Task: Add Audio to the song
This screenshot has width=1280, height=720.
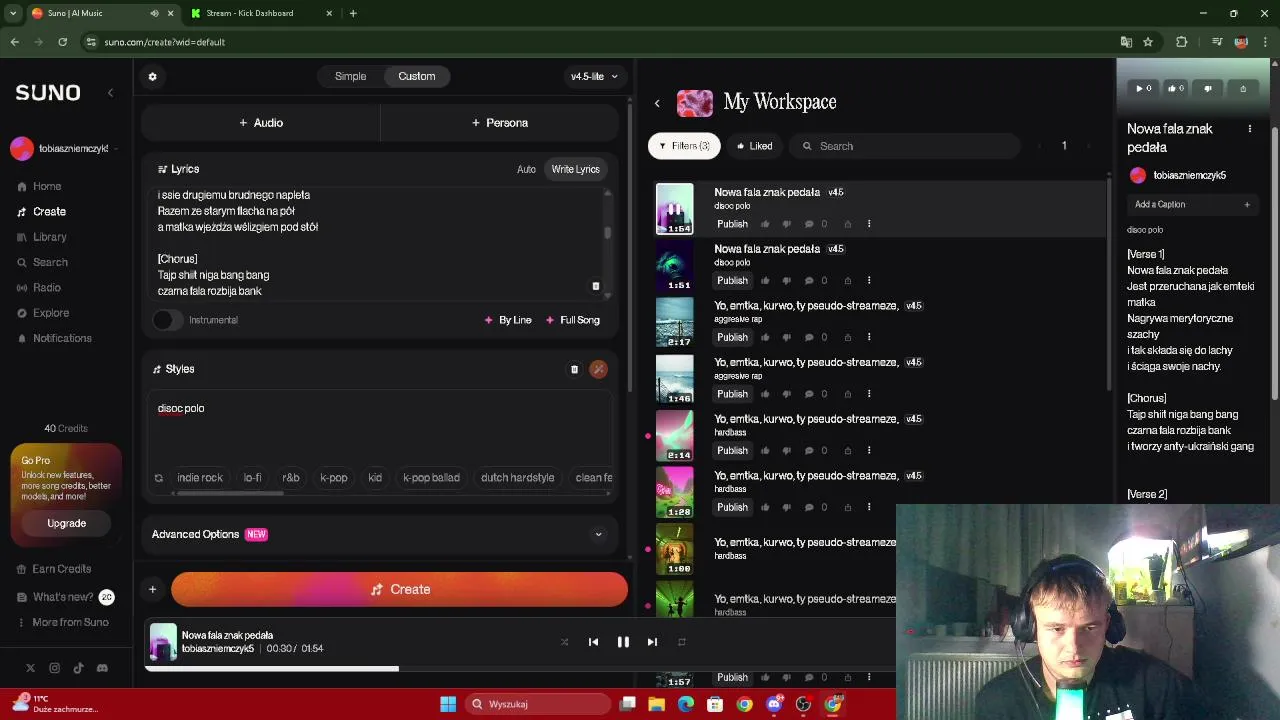Action: 261,123
